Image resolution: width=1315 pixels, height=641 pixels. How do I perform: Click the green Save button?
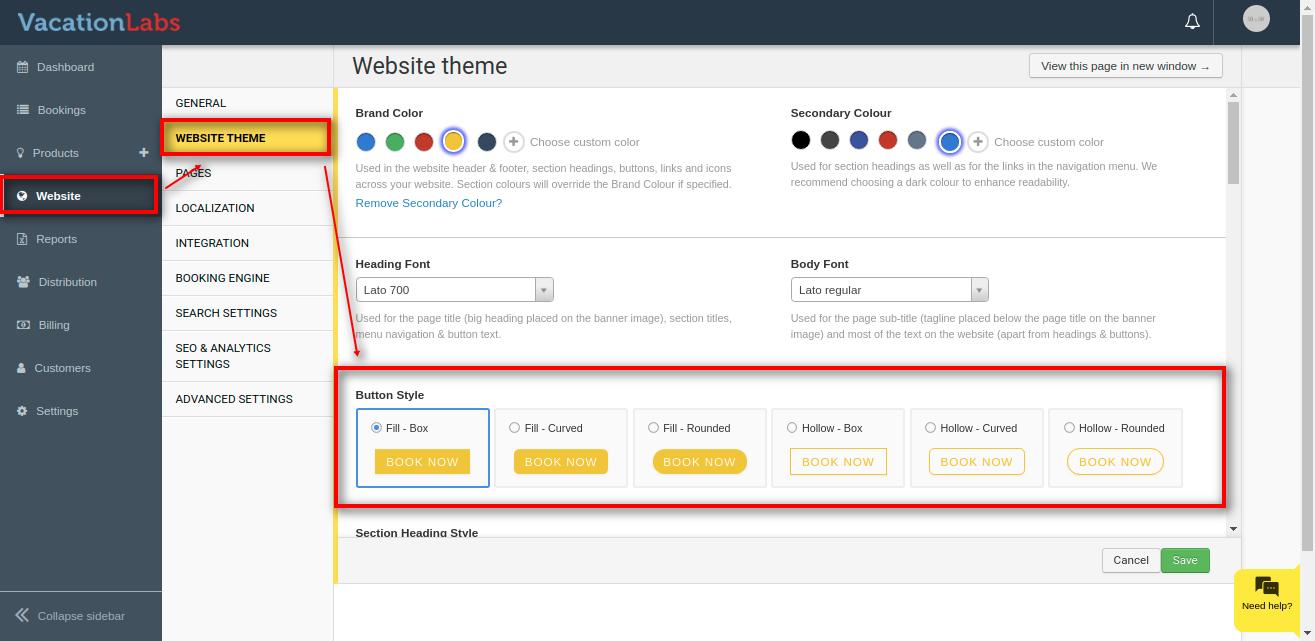click(1185, 560)
